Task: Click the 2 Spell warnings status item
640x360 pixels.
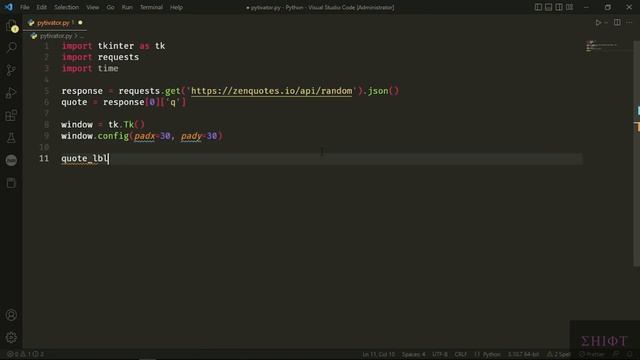Action: (x=558, y=354)
